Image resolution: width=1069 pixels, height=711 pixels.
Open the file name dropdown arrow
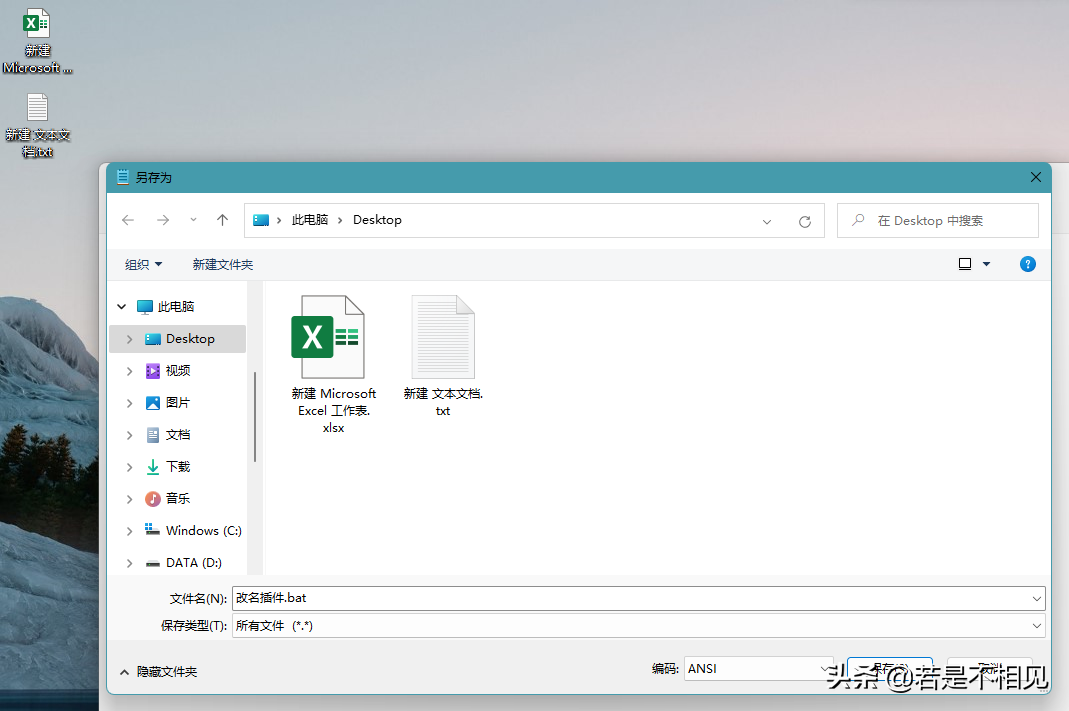point(1037,599)
